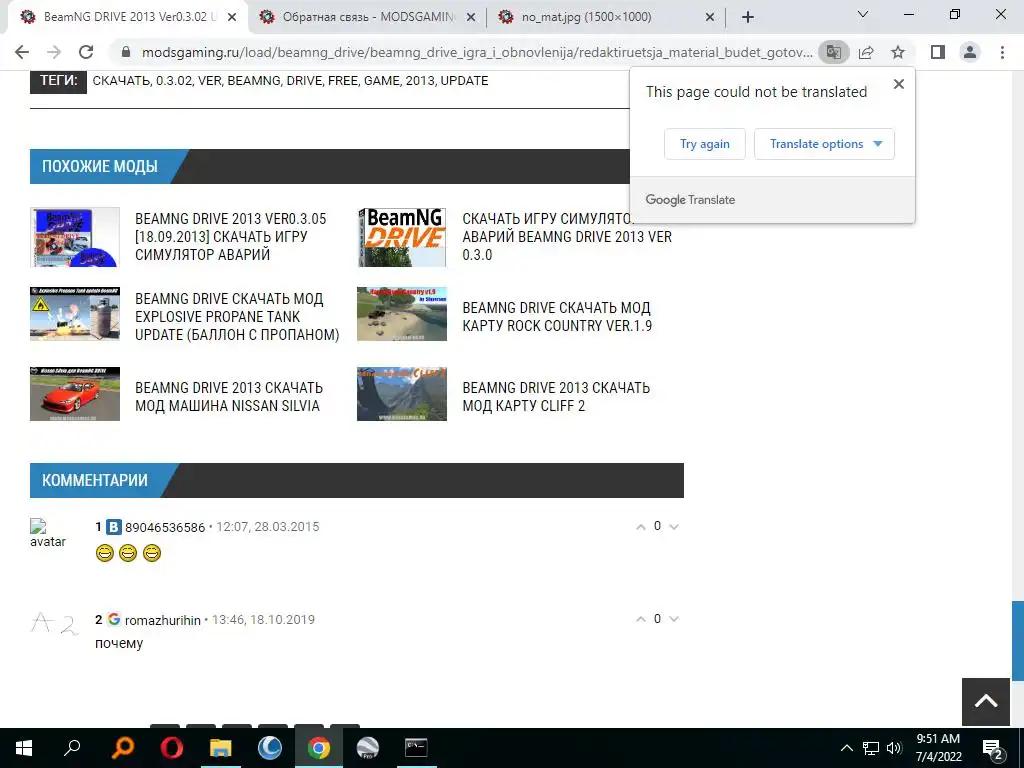Viewport: 1024px width, 768px height.
Task: Open the Windows Start menu
Action: pos(24,748)
